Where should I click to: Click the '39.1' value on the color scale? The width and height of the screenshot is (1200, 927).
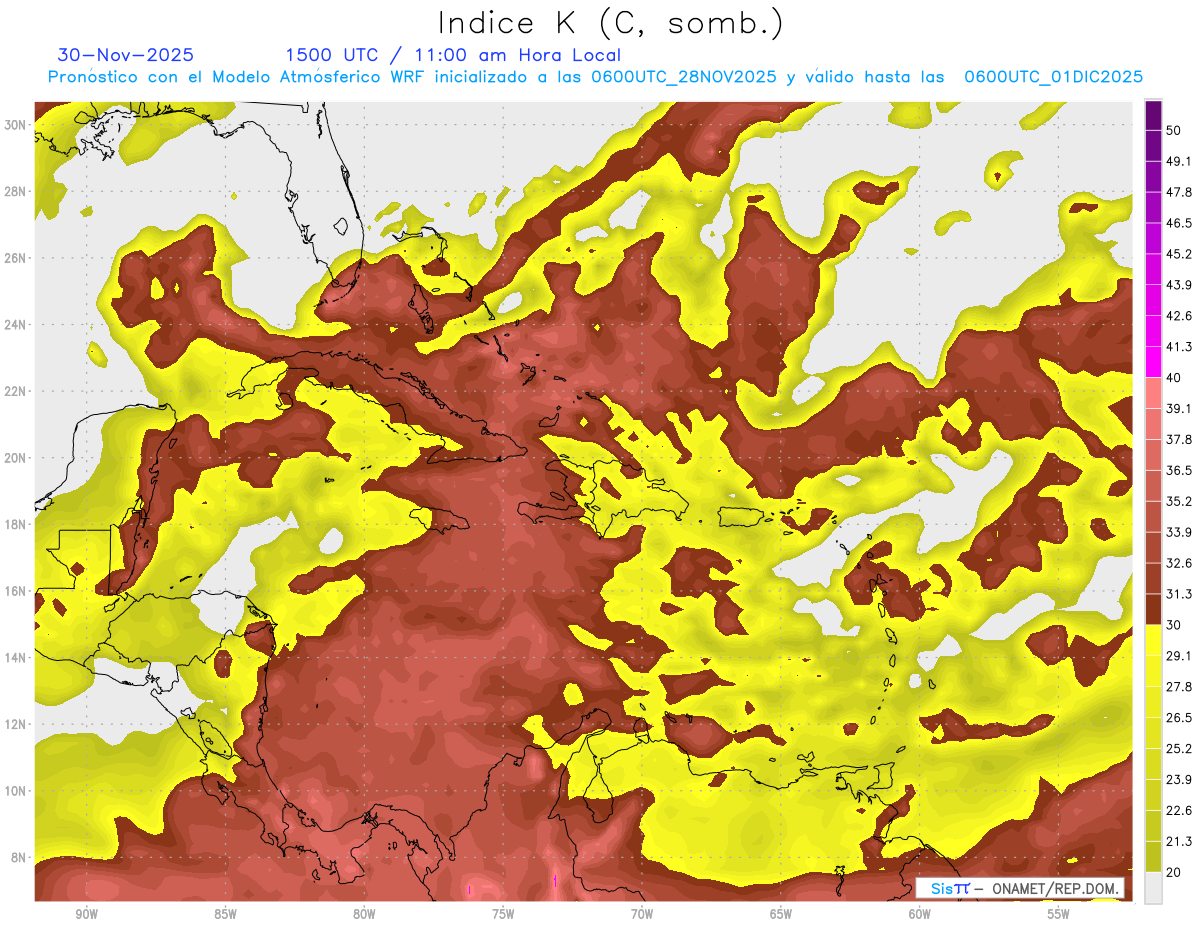1179,409
